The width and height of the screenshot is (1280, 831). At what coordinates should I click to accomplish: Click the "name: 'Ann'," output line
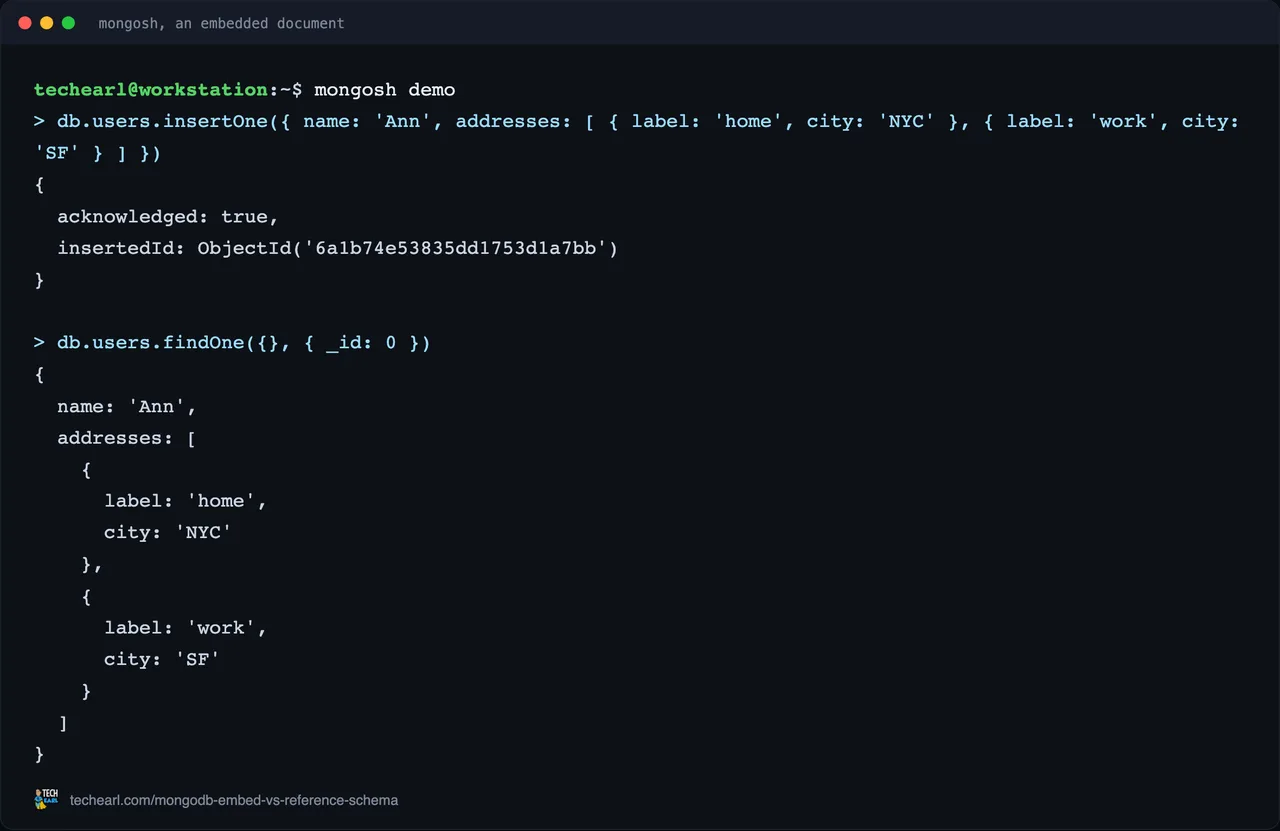[127, 407]
